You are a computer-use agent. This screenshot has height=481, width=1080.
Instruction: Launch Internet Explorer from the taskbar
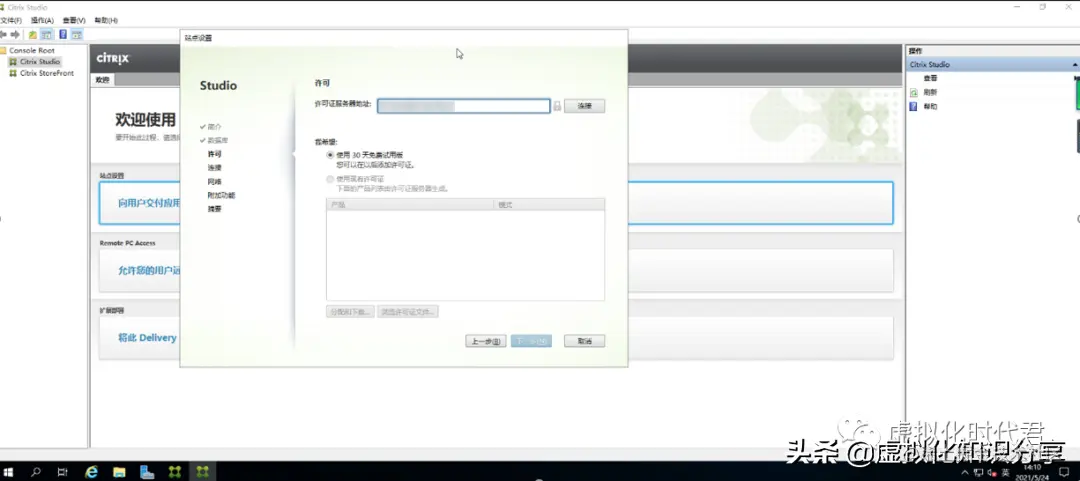click(91, 472)
